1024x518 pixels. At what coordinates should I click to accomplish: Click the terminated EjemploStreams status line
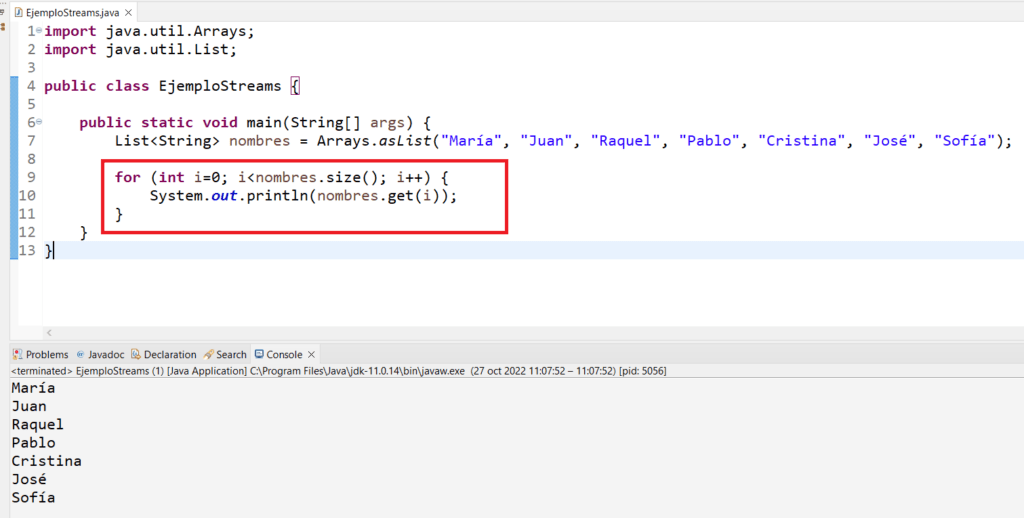(338, 371)
